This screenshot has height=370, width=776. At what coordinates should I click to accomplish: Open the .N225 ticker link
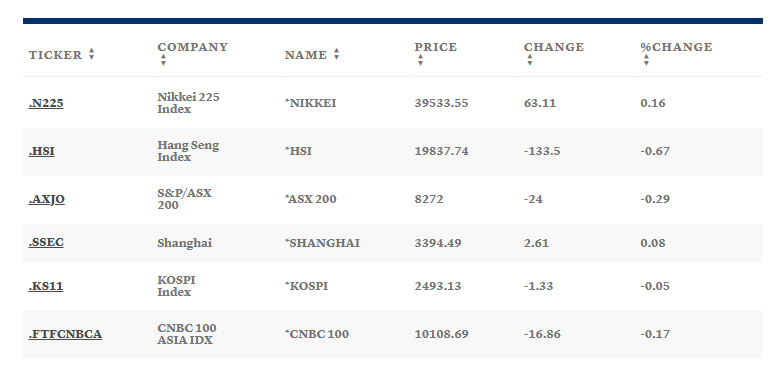click(46, 103)
